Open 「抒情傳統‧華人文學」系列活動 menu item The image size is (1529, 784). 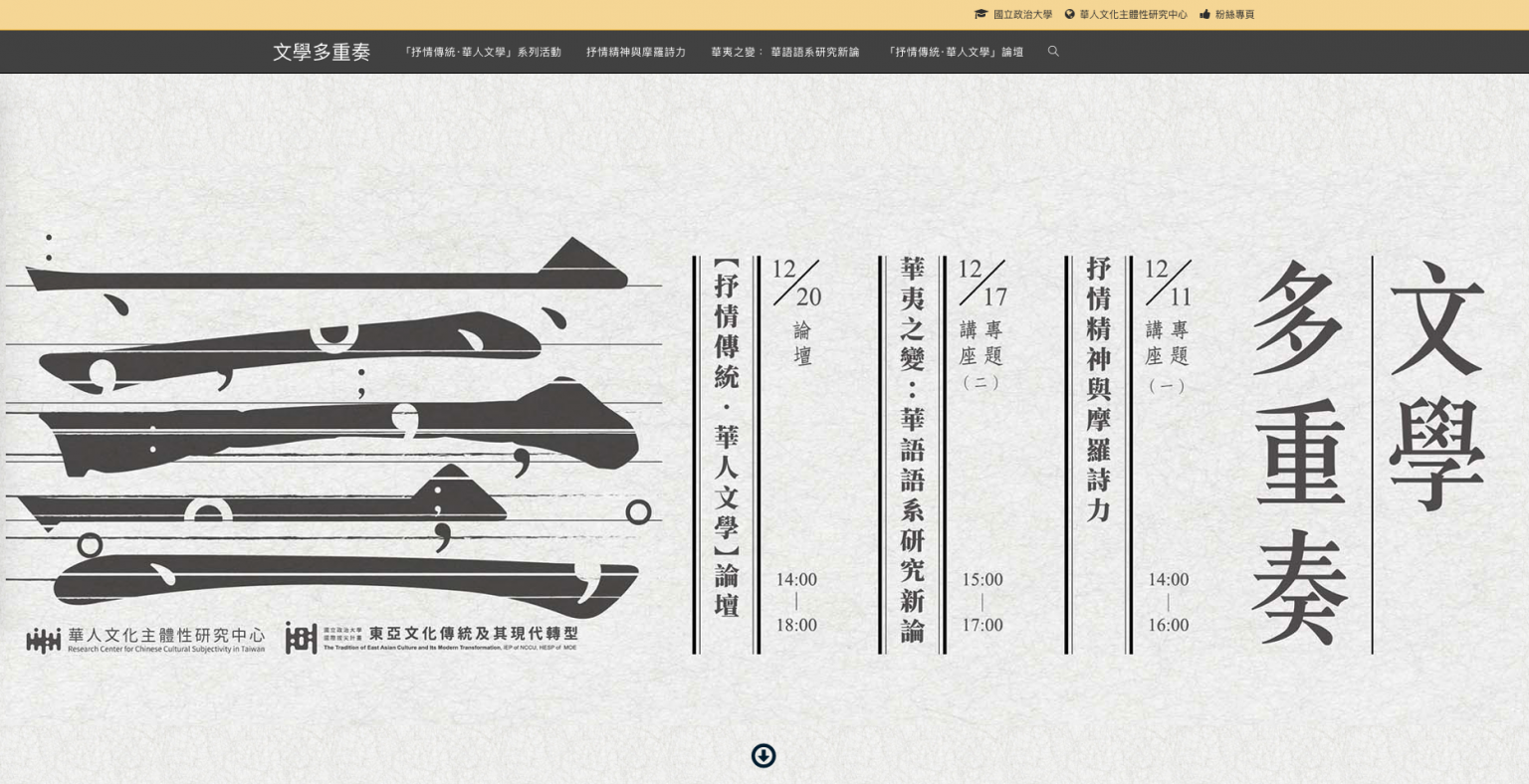click(x=481, y=52)
